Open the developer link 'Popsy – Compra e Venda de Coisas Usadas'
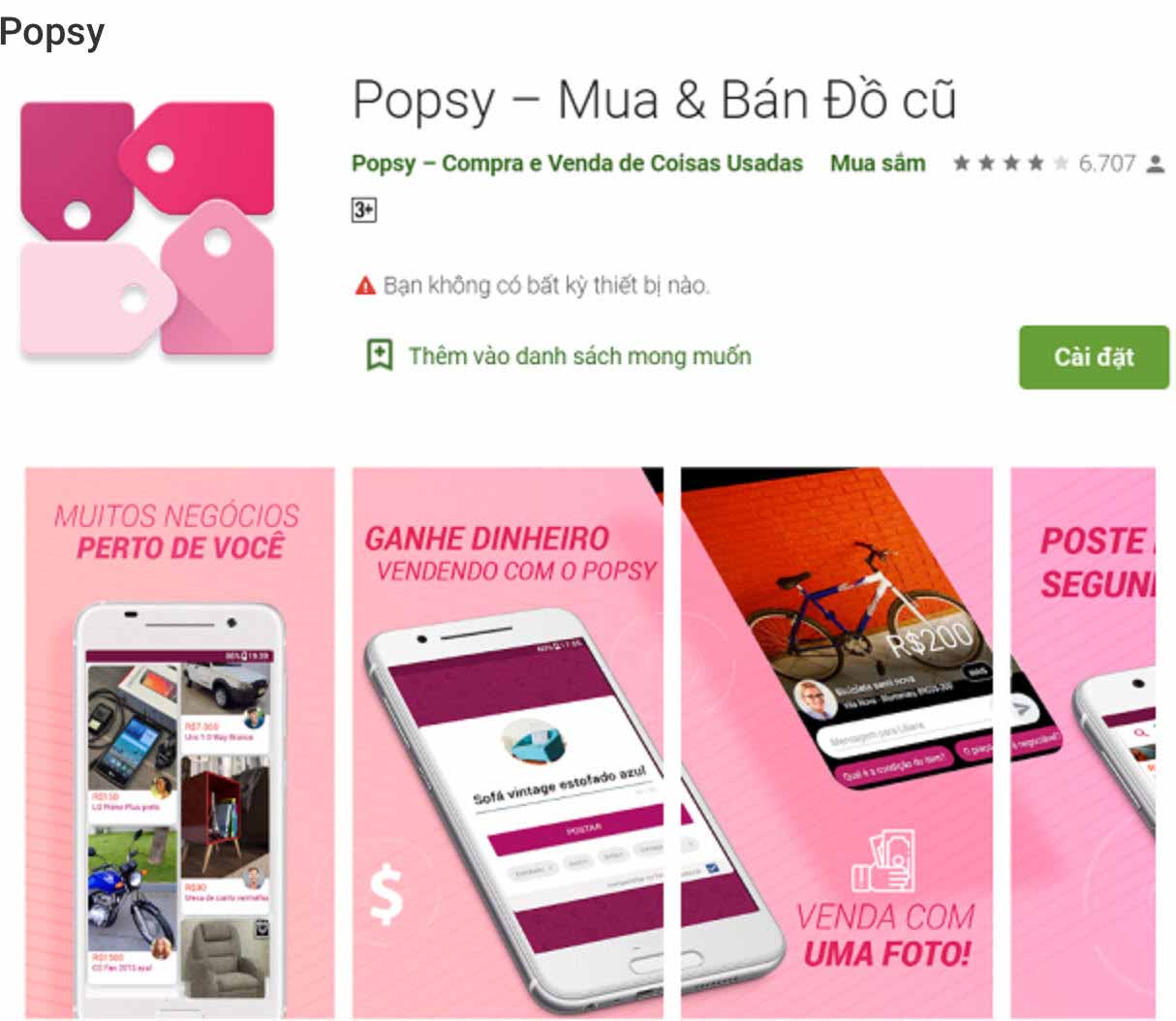Viewport: 1176px width, 1021px height. (576, 163)
